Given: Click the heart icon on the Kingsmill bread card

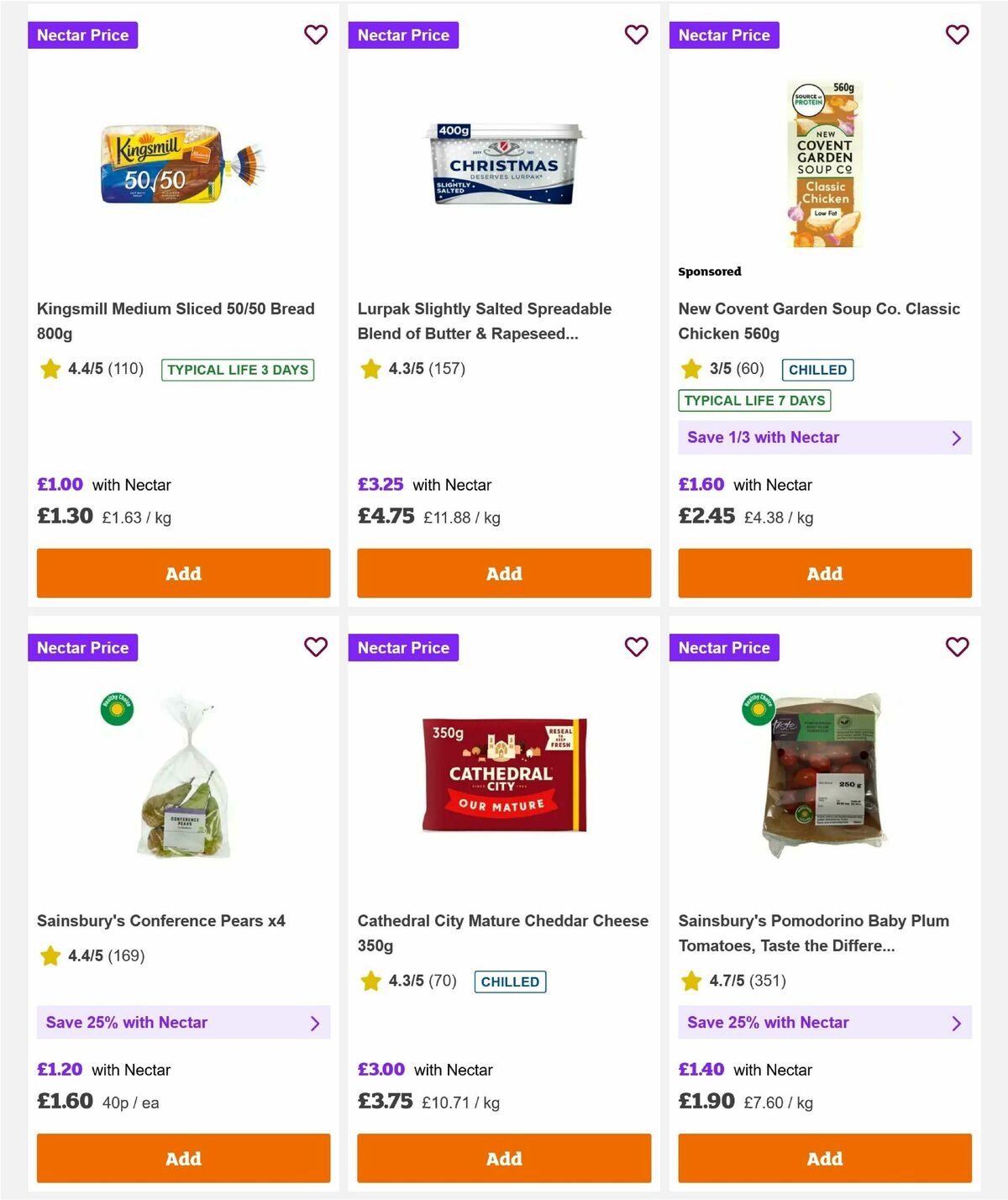Looking at the screenshot, I should [316, 34].
